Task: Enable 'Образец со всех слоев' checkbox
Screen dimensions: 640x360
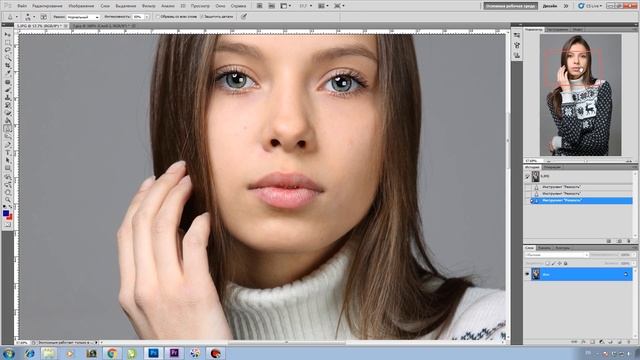Action: tap(158, 17)
